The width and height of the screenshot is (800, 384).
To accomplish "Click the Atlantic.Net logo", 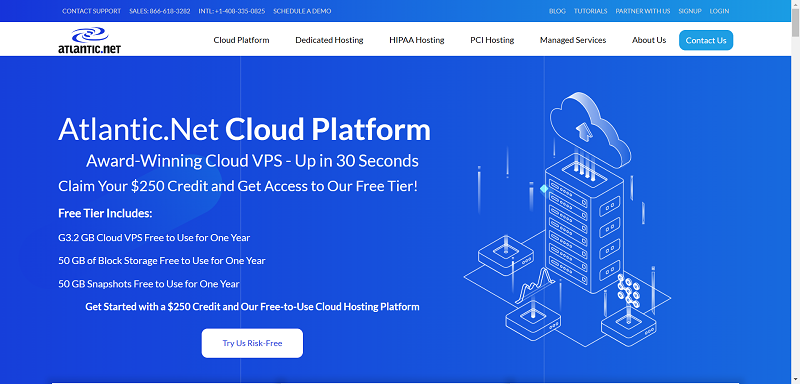I will tap(89, 40).
